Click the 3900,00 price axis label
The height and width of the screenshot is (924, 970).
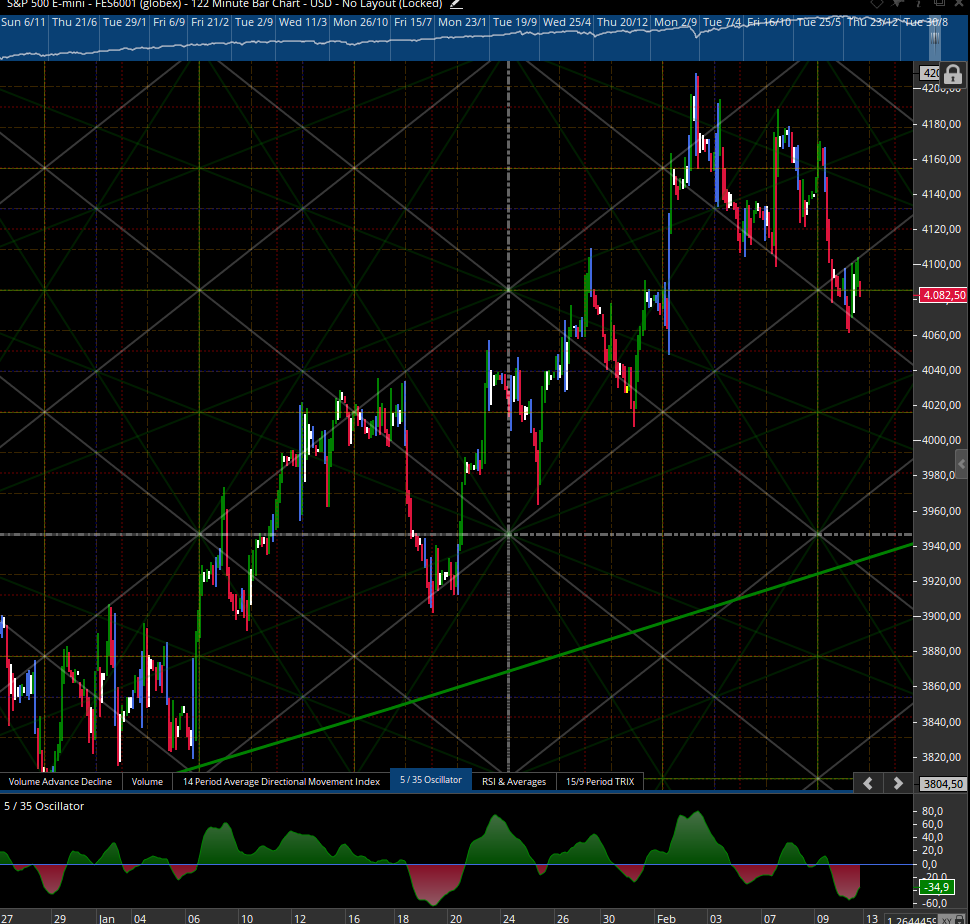(x=941, y=617)
